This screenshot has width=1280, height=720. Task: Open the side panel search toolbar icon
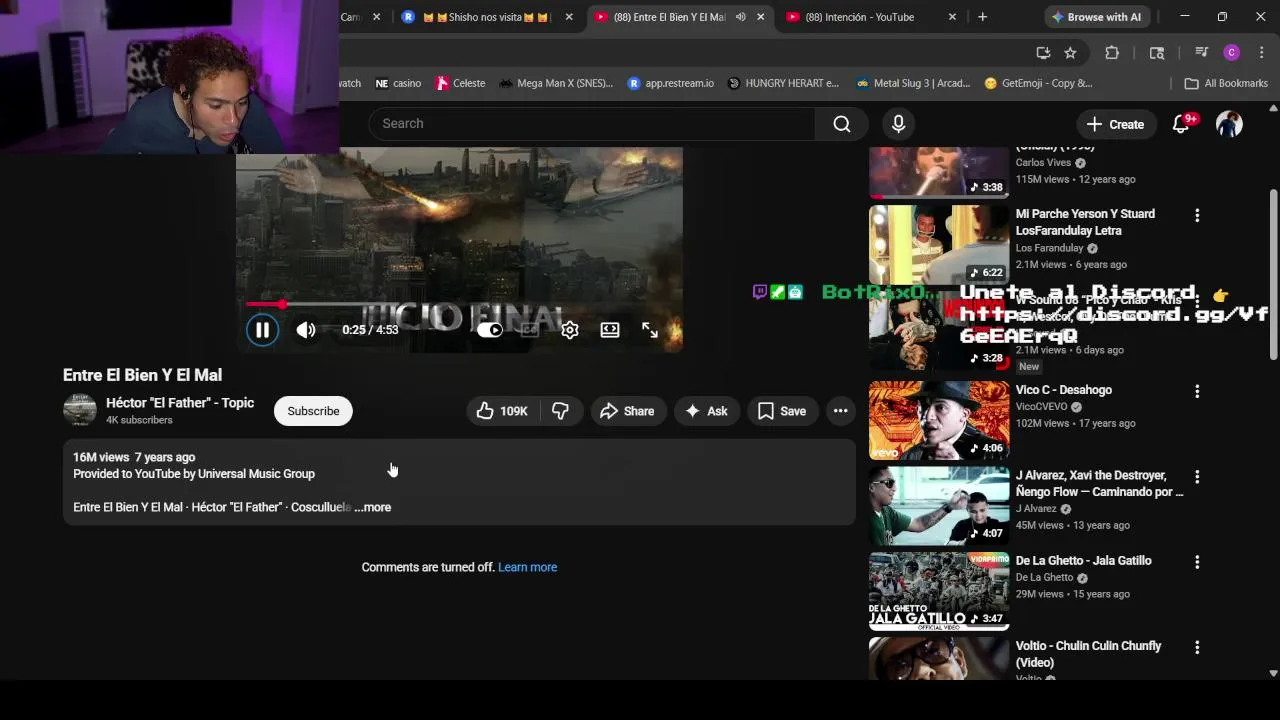pos(1157,53)
